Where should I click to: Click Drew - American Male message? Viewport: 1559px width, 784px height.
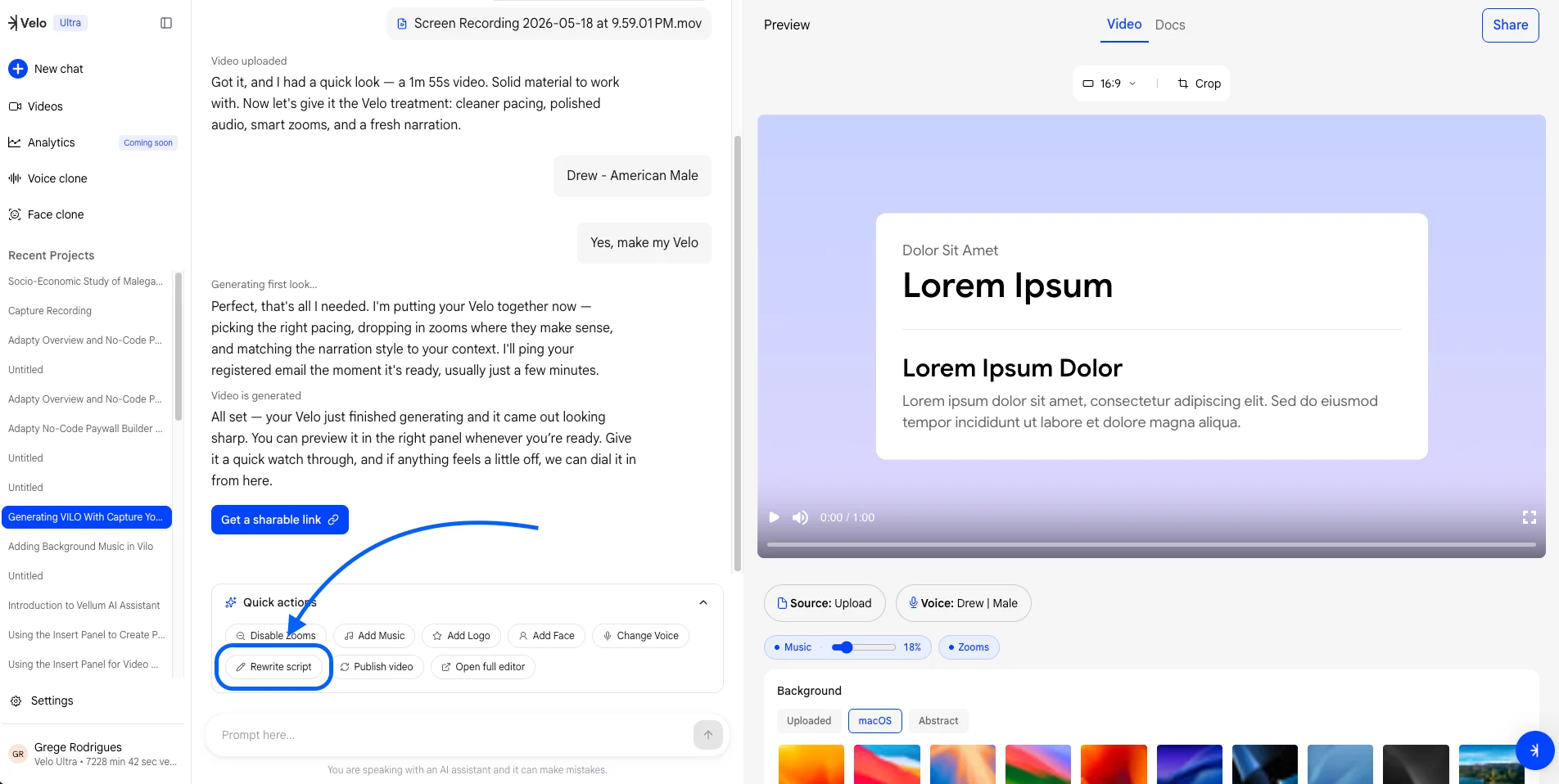coord(632,176)
